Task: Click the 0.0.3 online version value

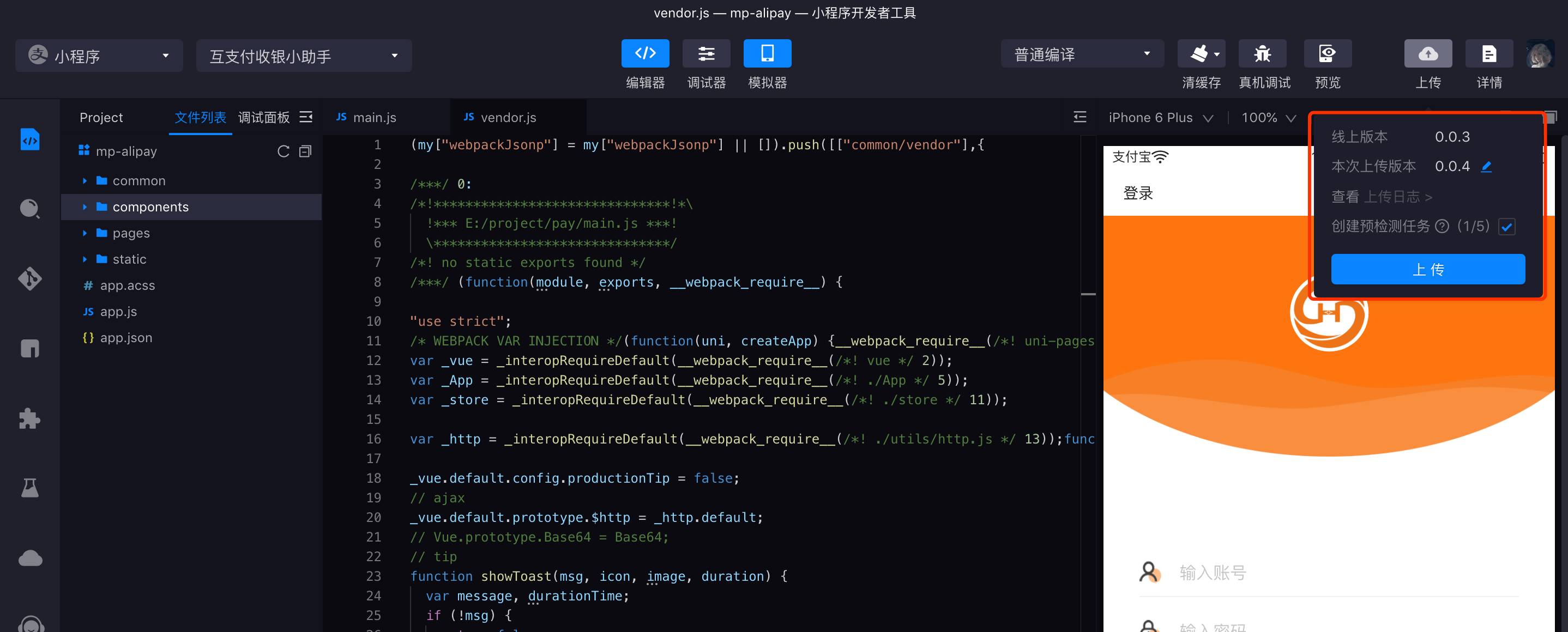Action: (x=1452, y=136)
